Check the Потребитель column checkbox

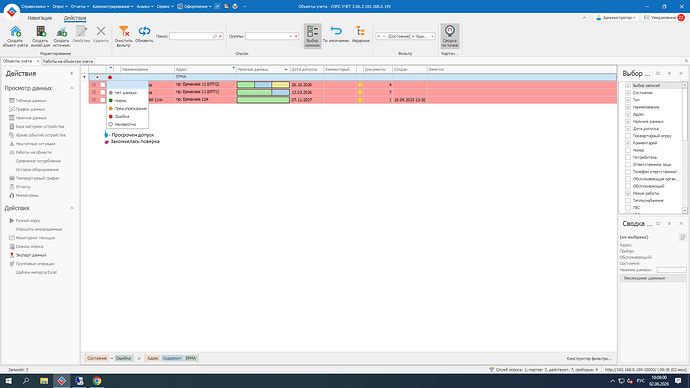point(628,157)
